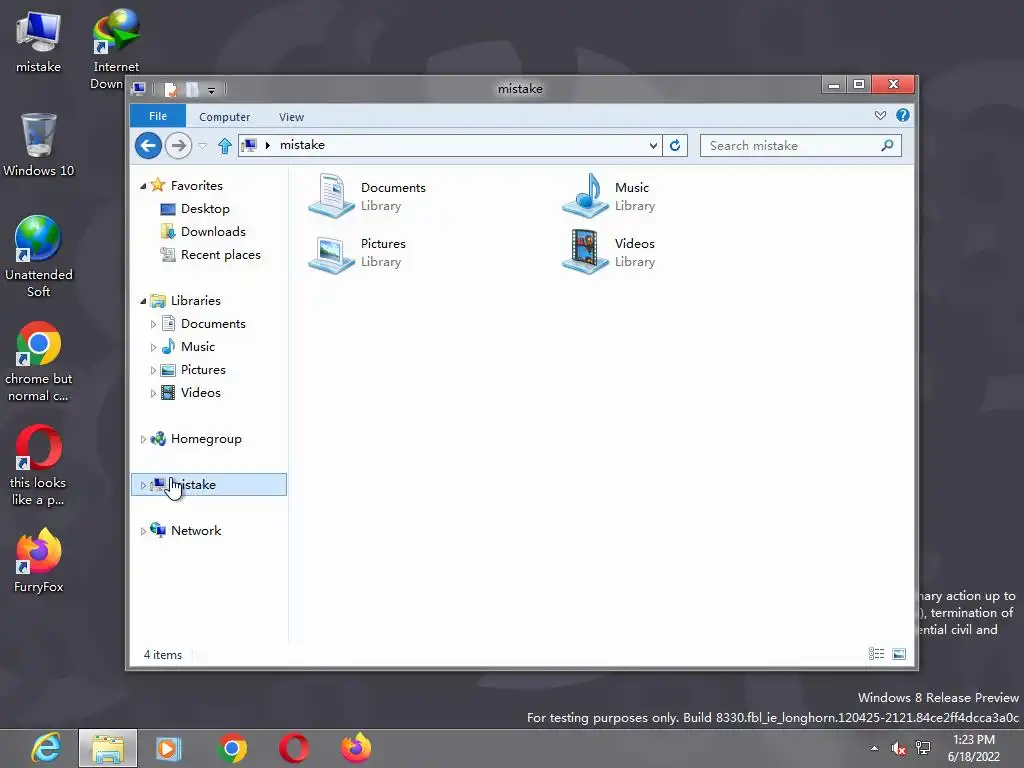Select Unattended Soft desktop shortcut

[39, 257]
